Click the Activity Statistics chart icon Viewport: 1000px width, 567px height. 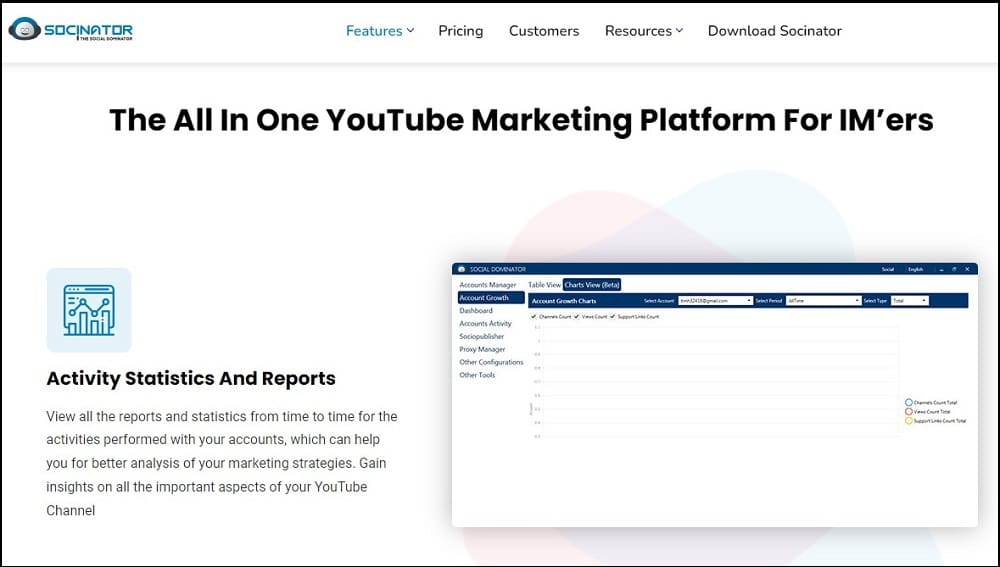(x=89, y=310)
